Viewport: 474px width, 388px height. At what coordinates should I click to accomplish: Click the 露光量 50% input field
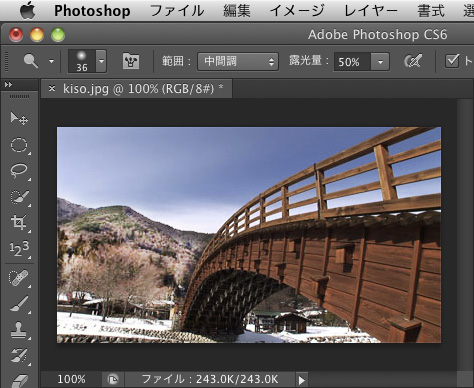(352, 62)
